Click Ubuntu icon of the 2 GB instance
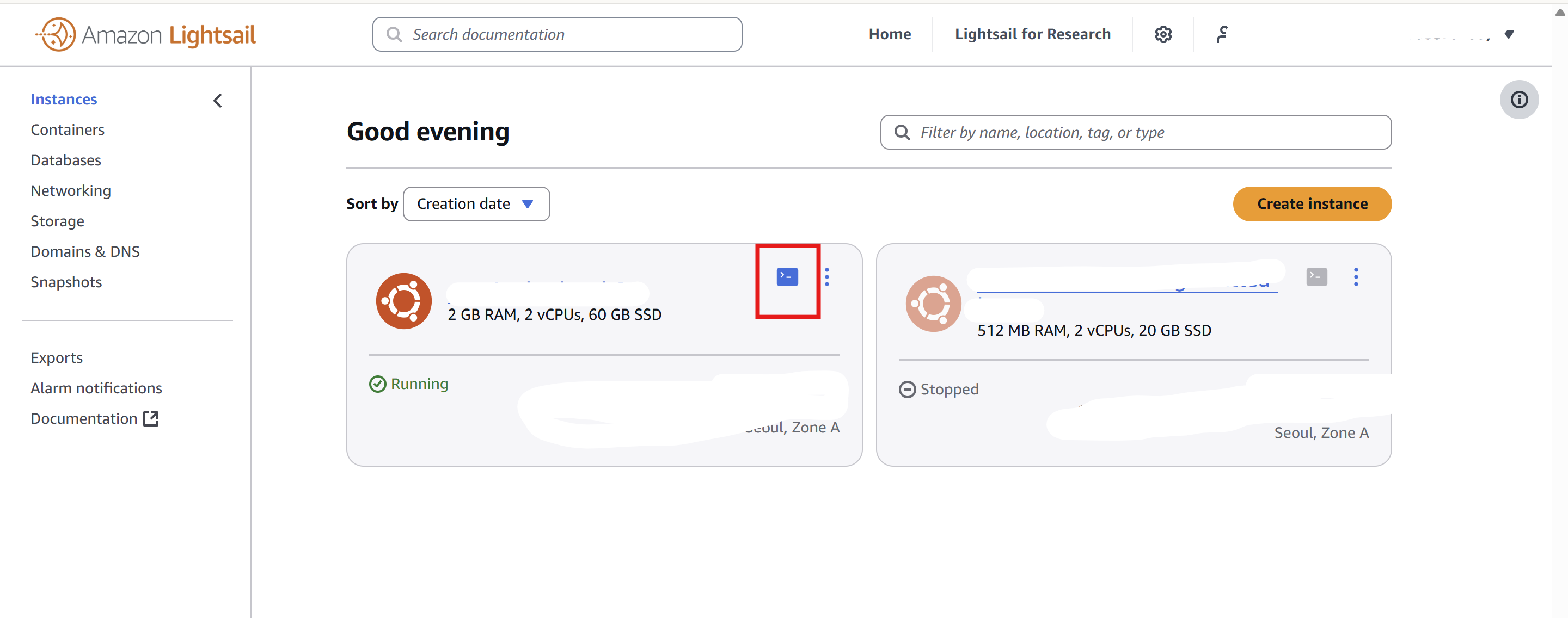Image resolution: width=1568 pixels, height=618 pixels. tap(403, 301)
